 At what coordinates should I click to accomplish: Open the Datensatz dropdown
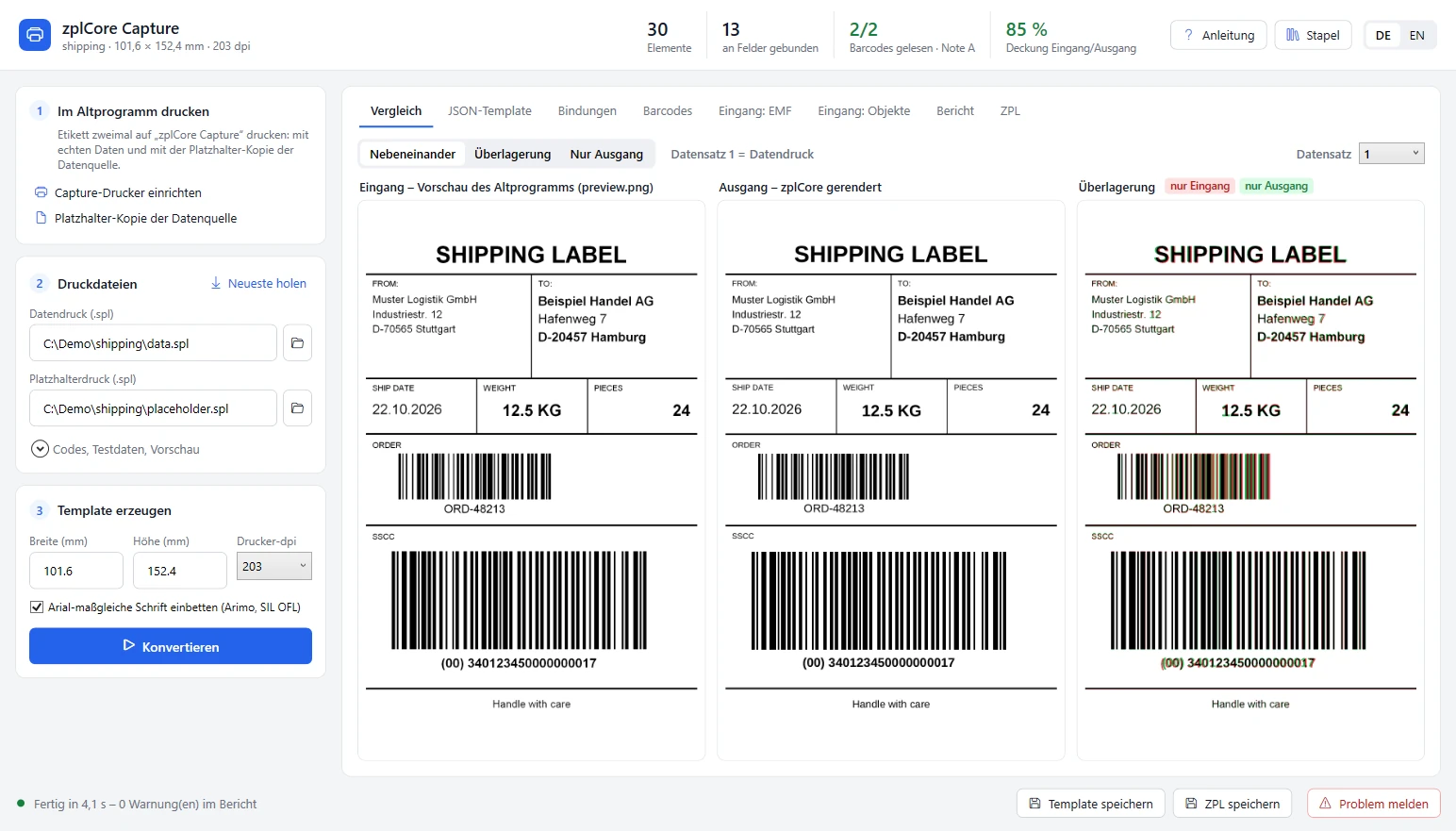click(1392, 154)
